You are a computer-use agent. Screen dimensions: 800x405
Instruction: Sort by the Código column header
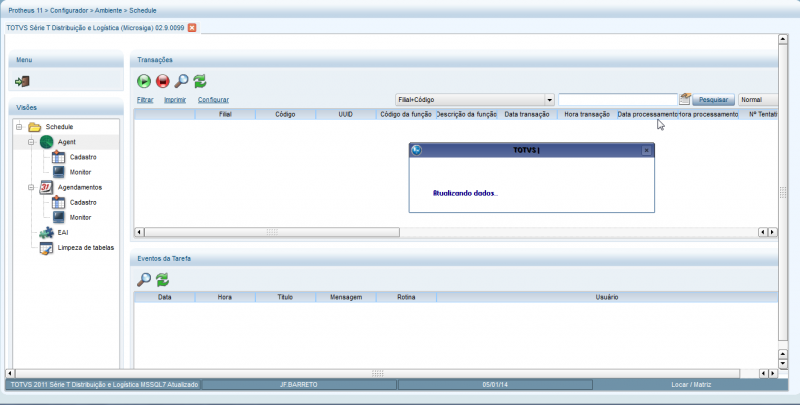285,114
